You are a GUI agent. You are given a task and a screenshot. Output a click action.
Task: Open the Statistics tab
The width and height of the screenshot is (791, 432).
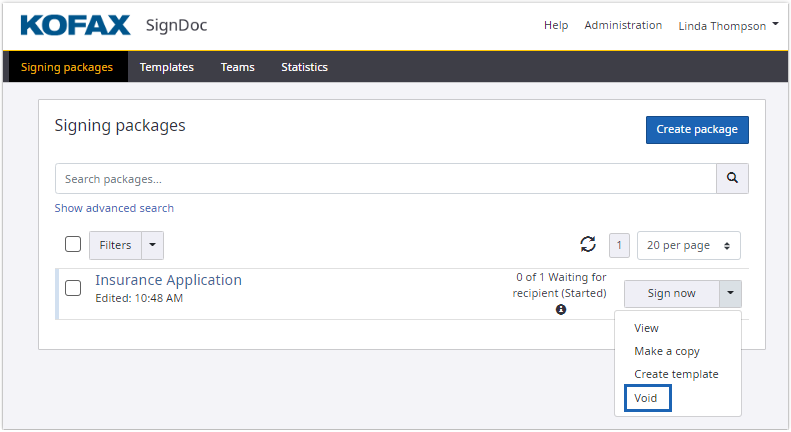(x=304, y=67)
